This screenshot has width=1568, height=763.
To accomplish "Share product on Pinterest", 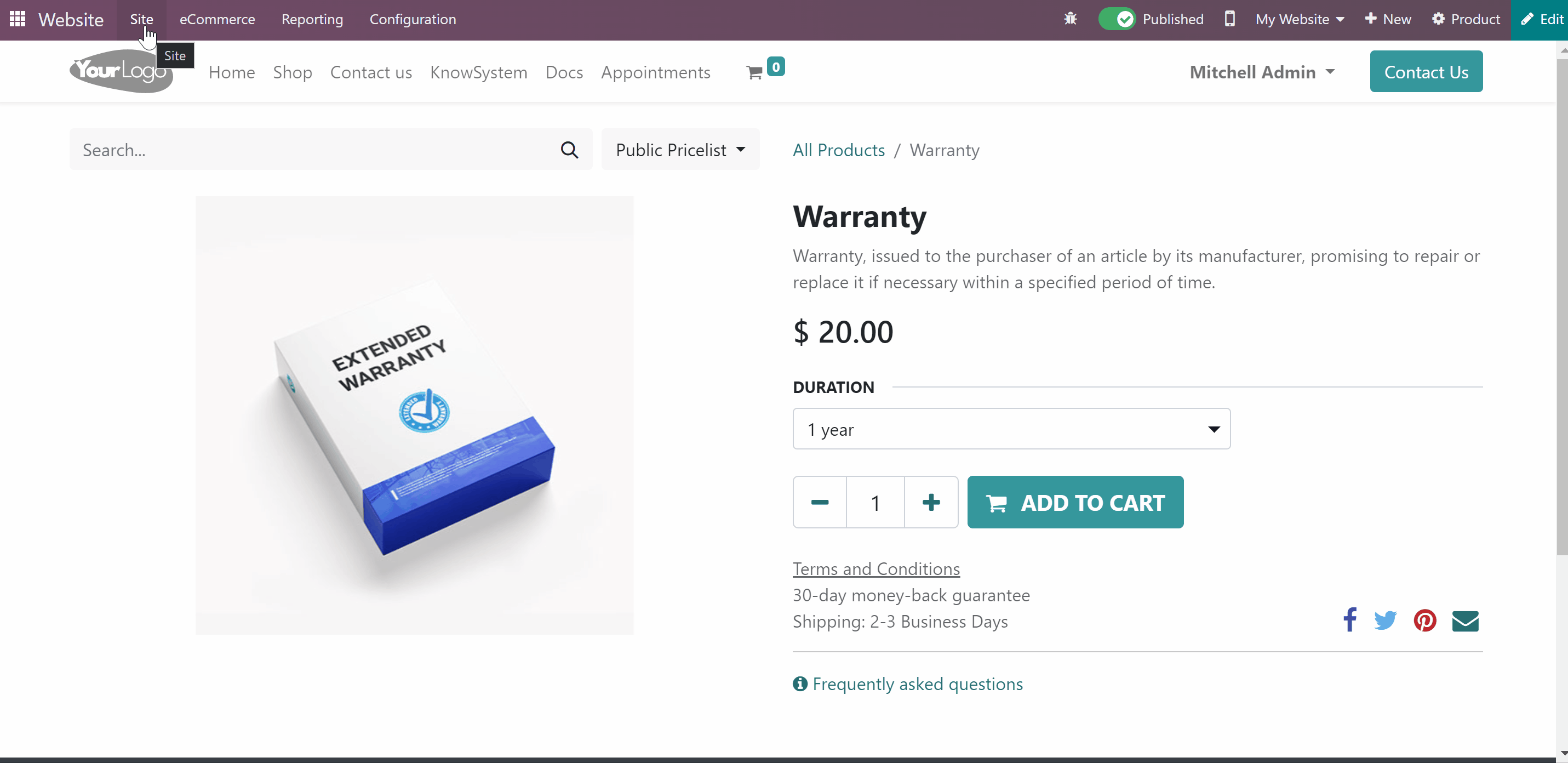I will point(1425,620).
